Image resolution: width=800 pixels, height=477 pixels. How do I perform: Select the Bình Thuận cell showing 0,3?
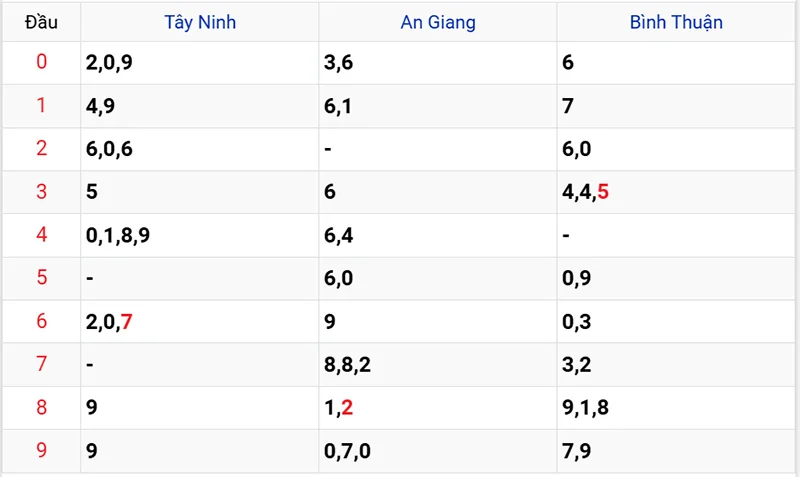coord(577,322)
